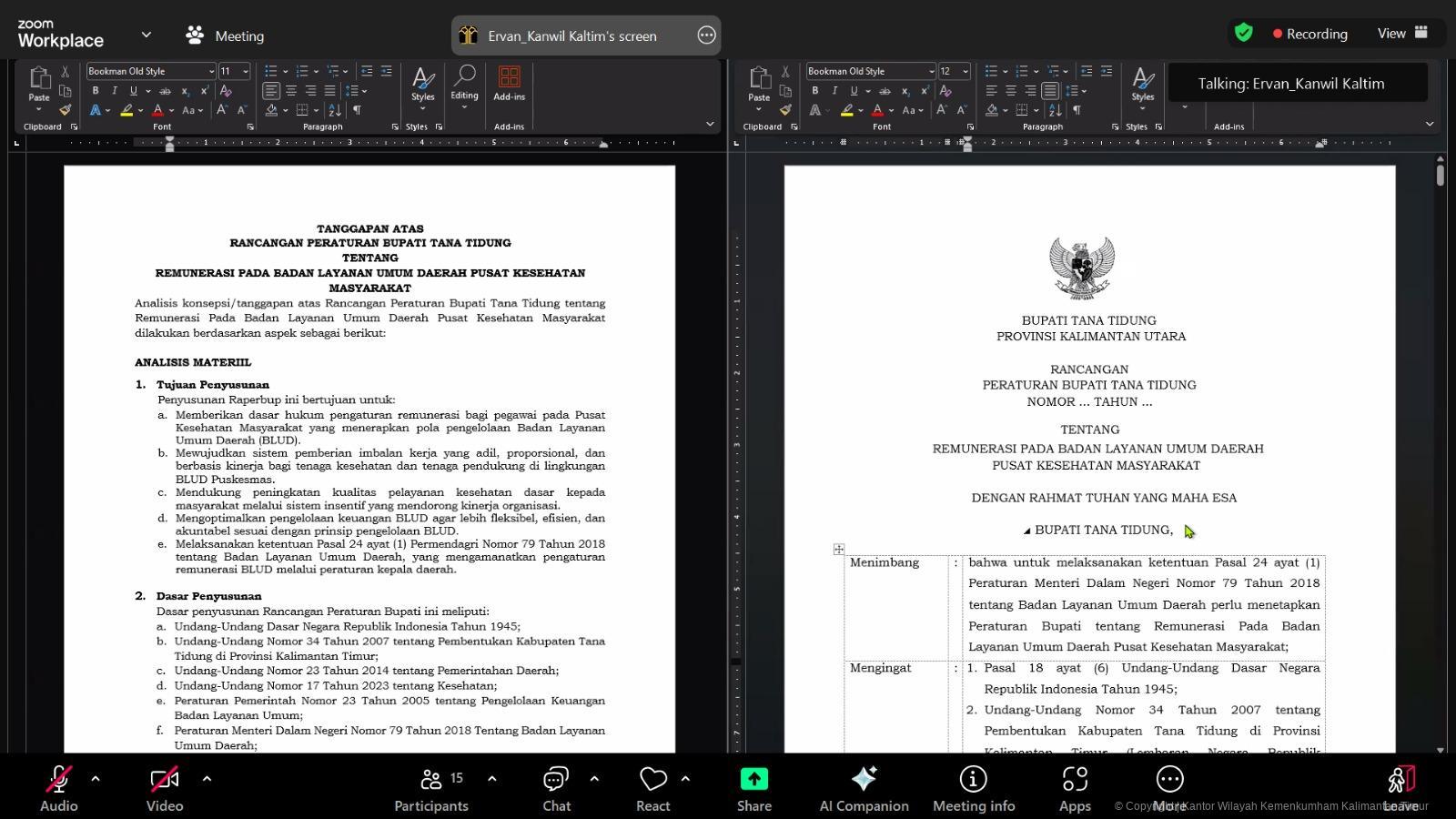Click the Clear All Formatting icon
Viewport: 1456px width, 819px height.
(x=226, y=90)
